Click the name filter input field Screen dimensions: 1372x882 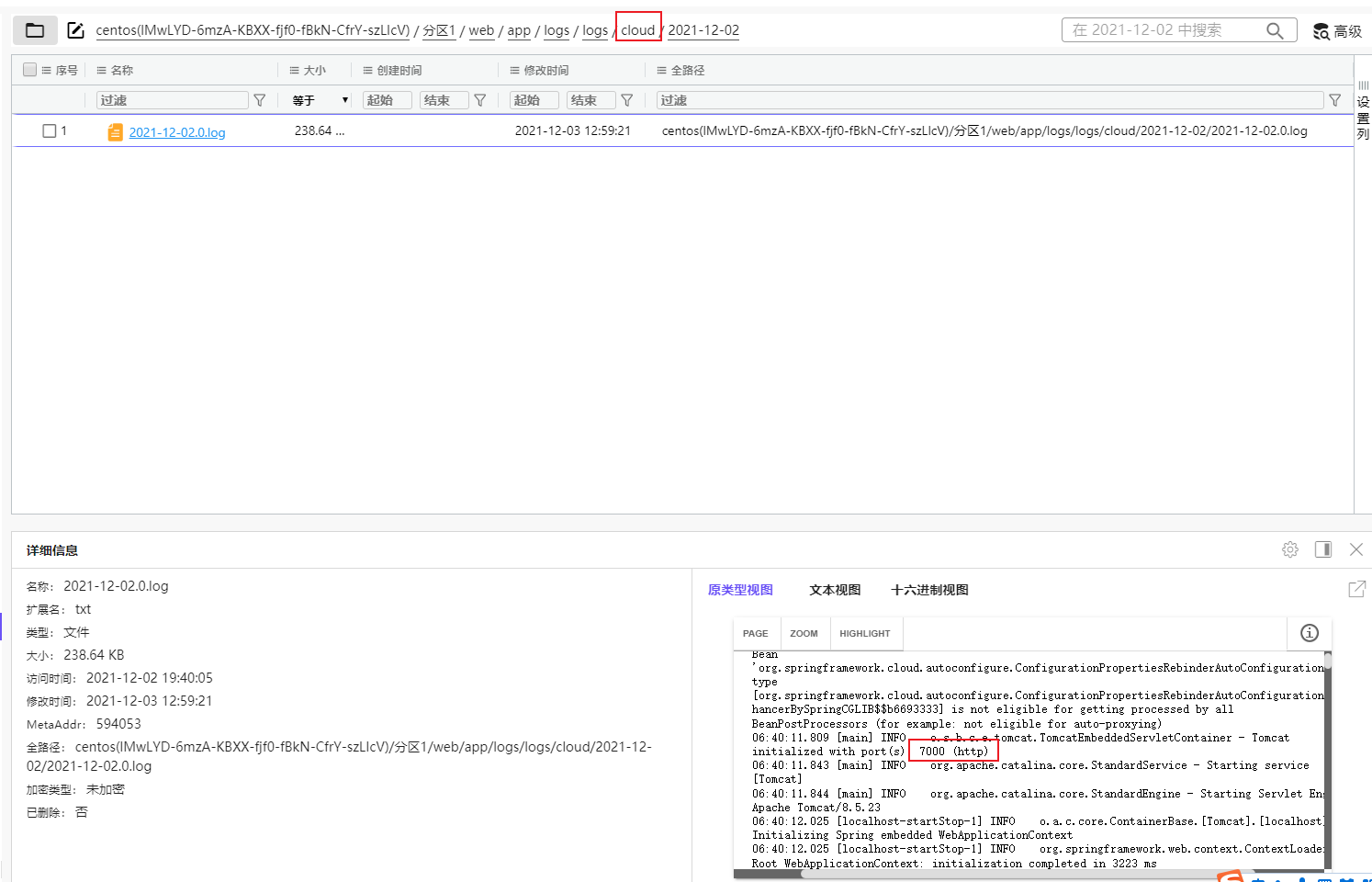(172, 100)
